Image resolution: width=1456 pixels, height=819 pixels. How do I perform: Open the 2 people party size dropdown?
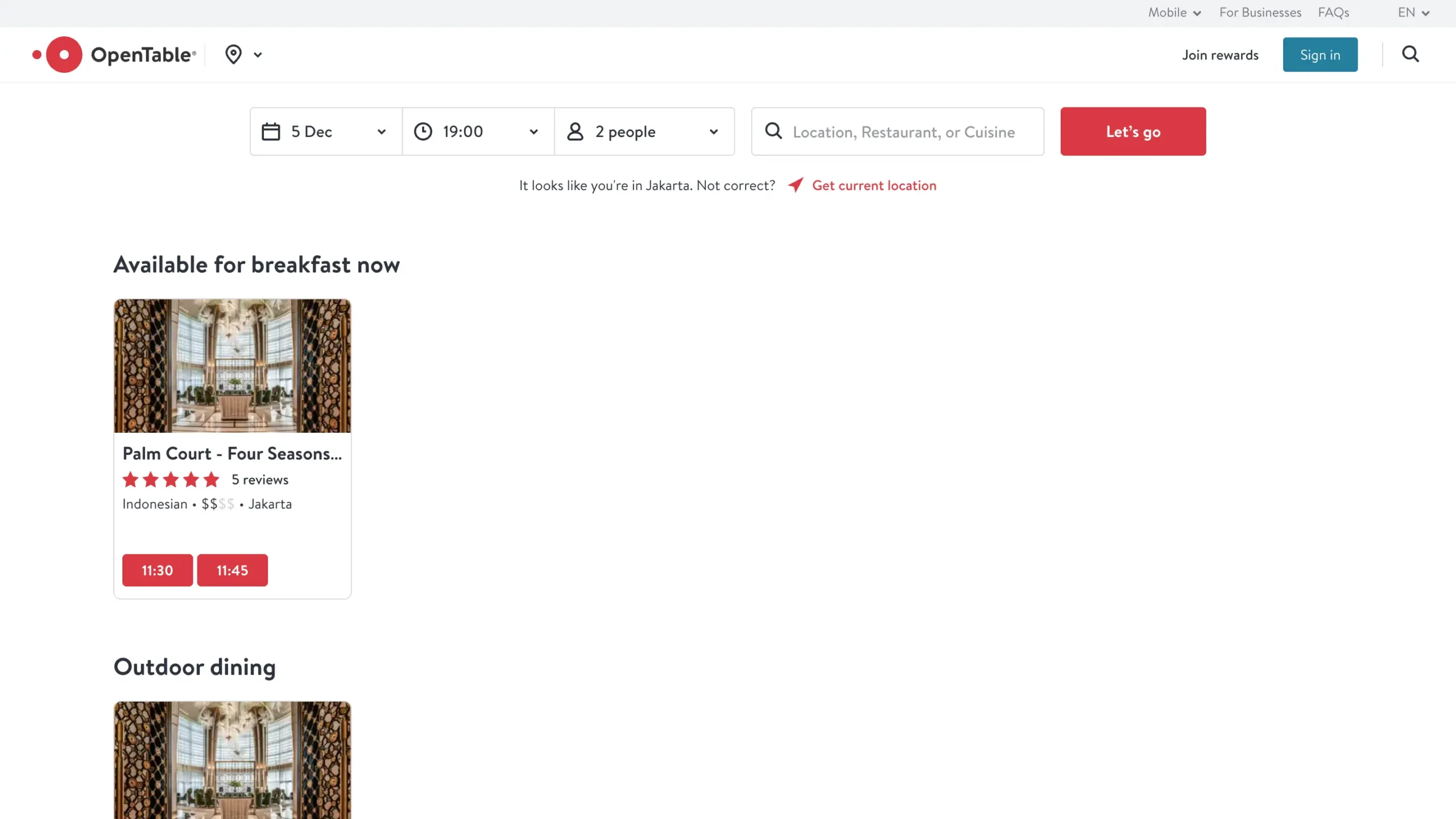tap(714, 131)
